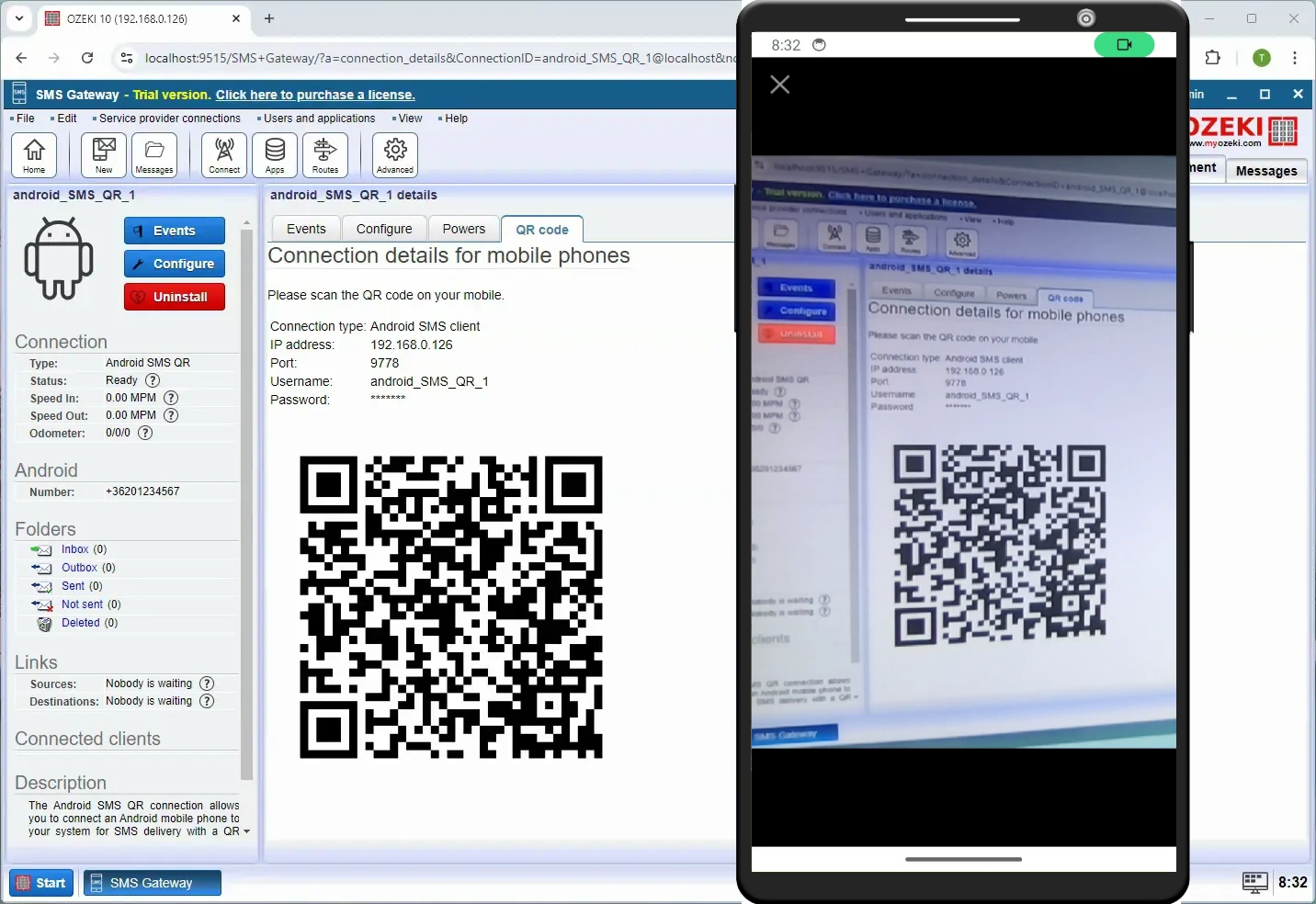Click the Sent folder envelope icon
This screenshot has height=904, width=1316.
pos(41,586)
